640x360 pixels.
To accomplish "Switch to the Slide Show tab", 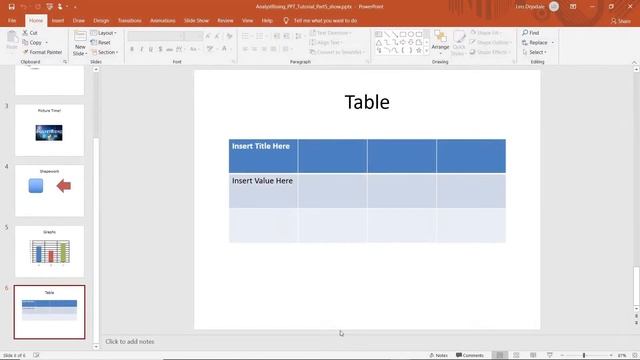I will (x=196, y=20).
